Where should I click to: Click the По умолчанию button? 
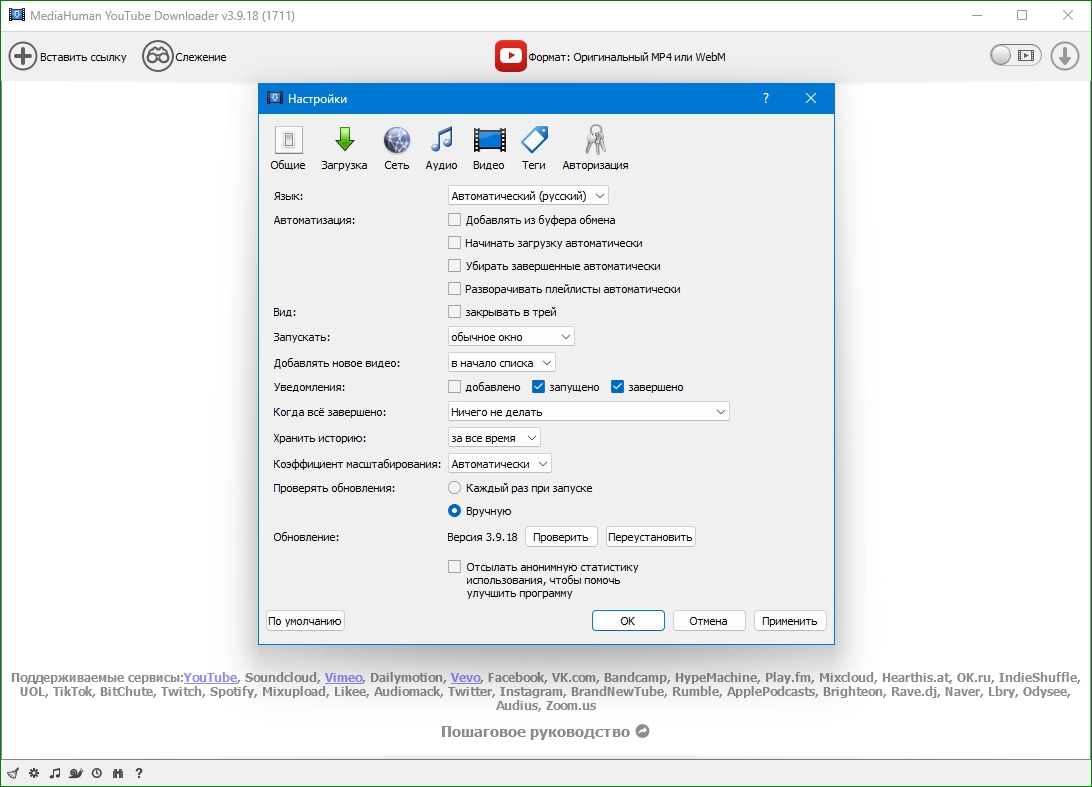(x=305, y=621)
